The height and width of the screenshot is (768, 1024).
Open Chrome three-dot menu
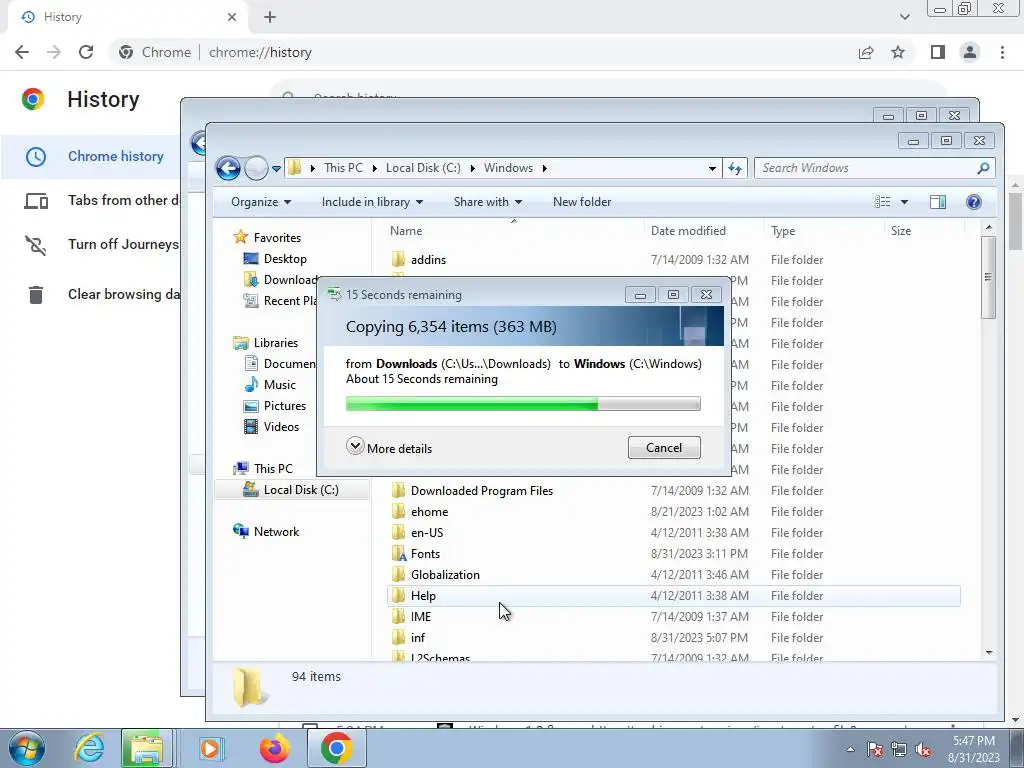tap(1002, 52)
